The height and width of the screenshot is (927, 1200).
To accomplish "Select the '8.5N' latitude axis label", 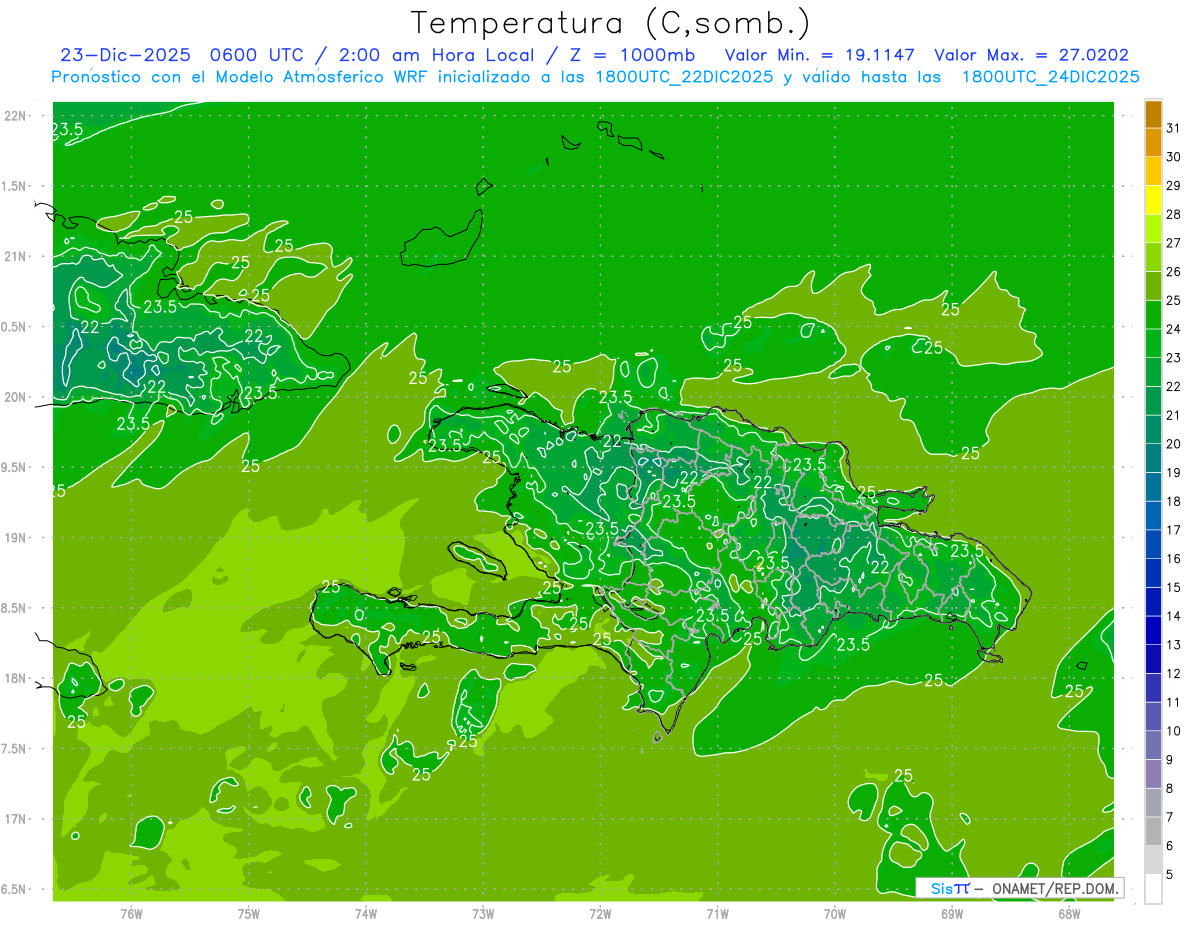I will click(x=15, y=608).
